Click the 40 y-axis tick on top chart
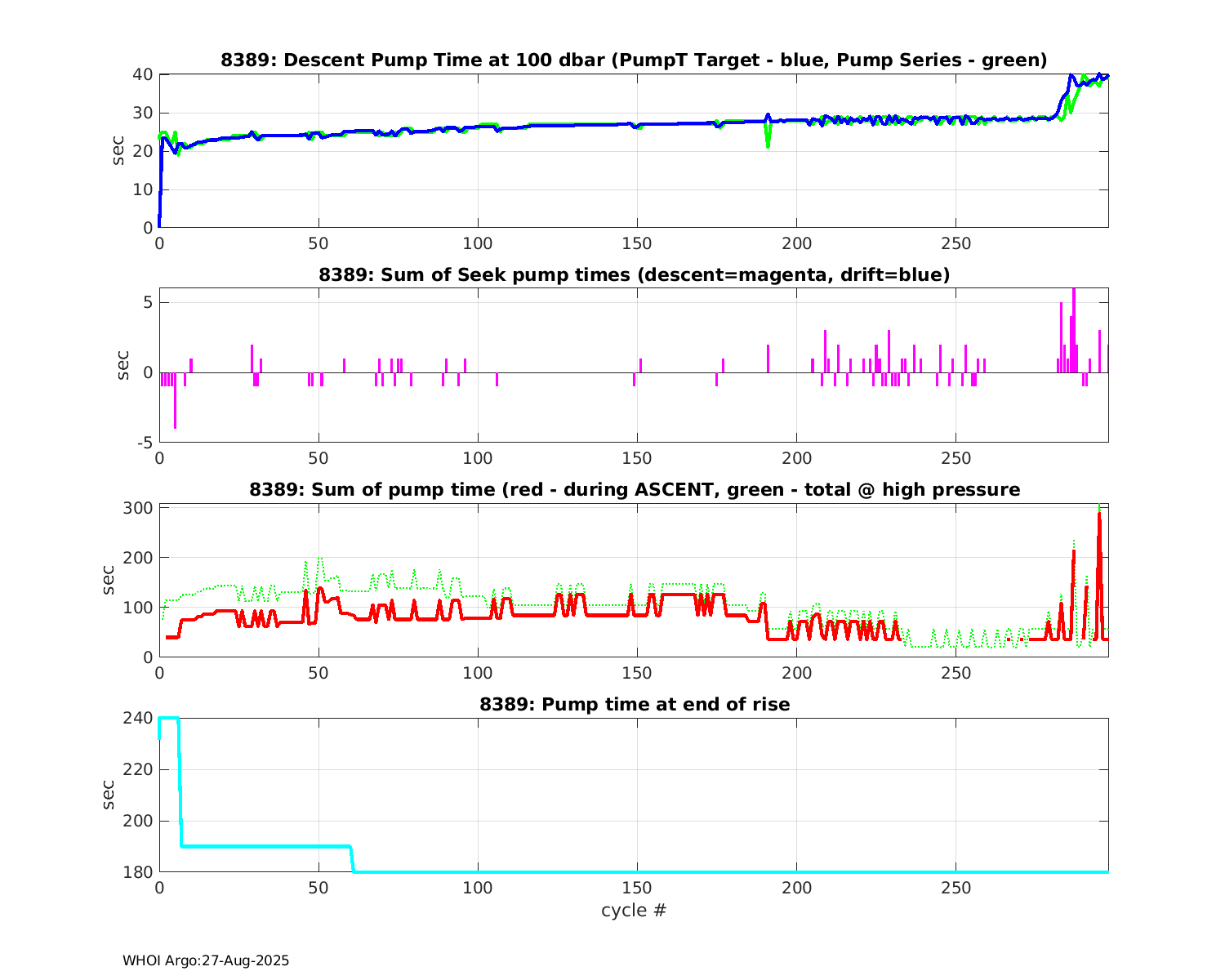This screenshot has width=1225, height=980. [142, 74]
